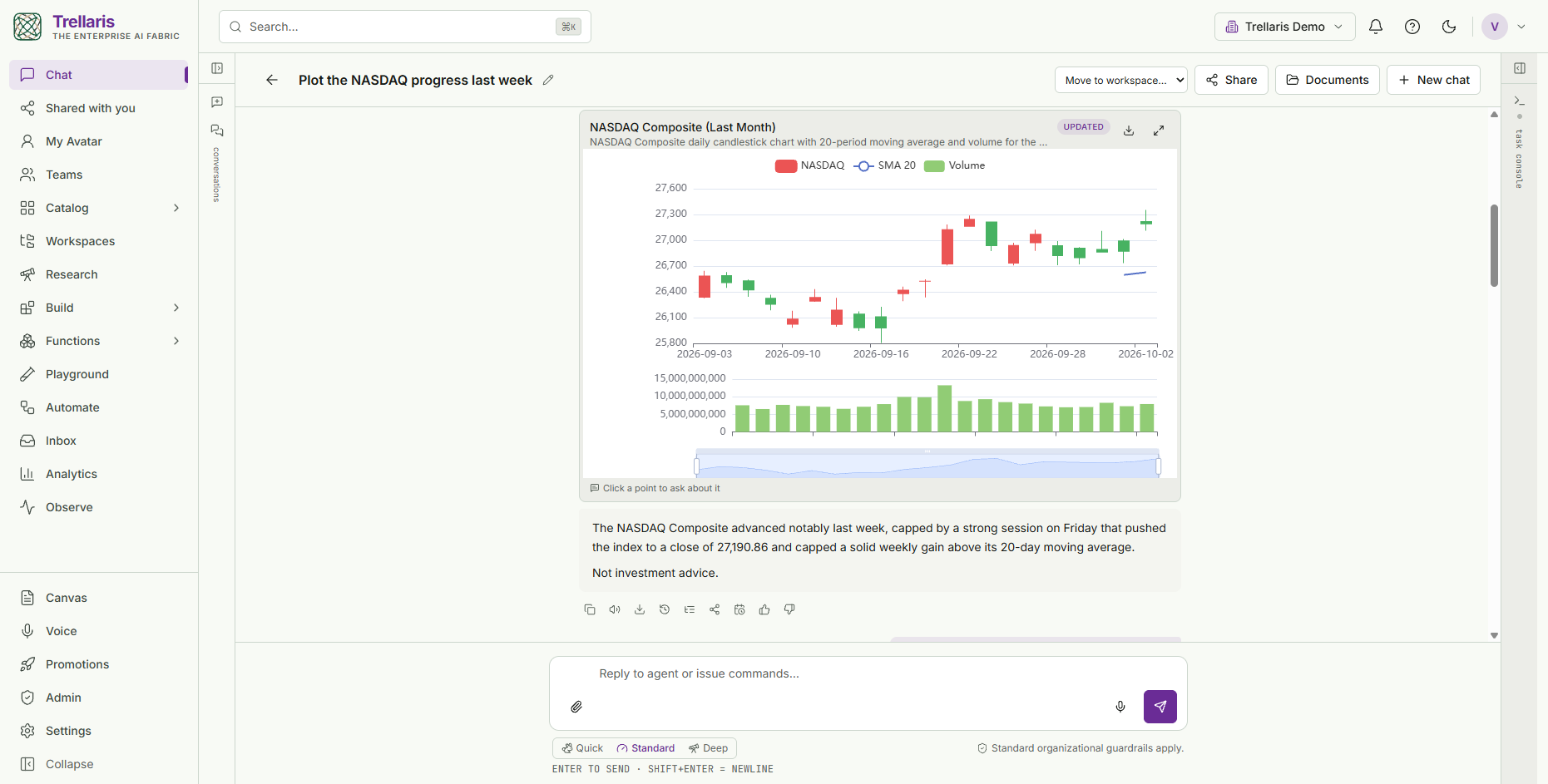Toggle the Volume legend series

(955, 165)
